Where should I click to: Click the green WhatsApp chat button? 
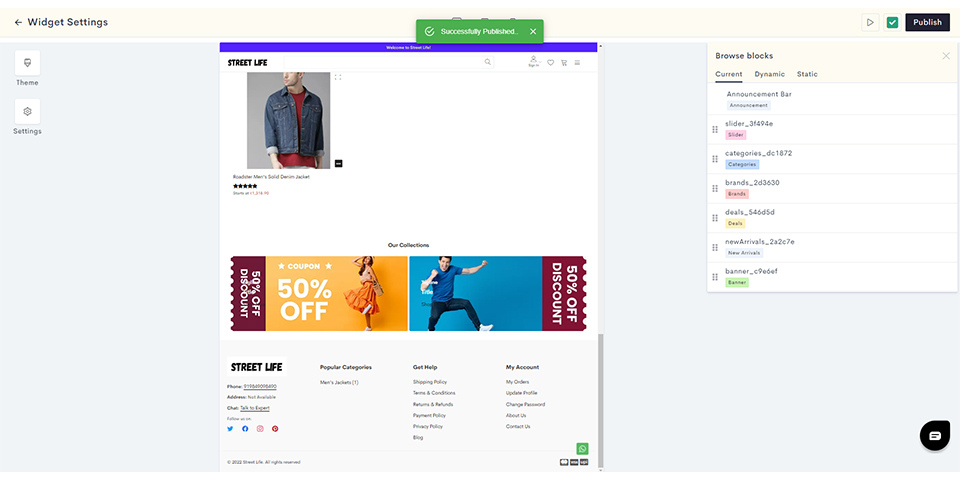[582, 449]
